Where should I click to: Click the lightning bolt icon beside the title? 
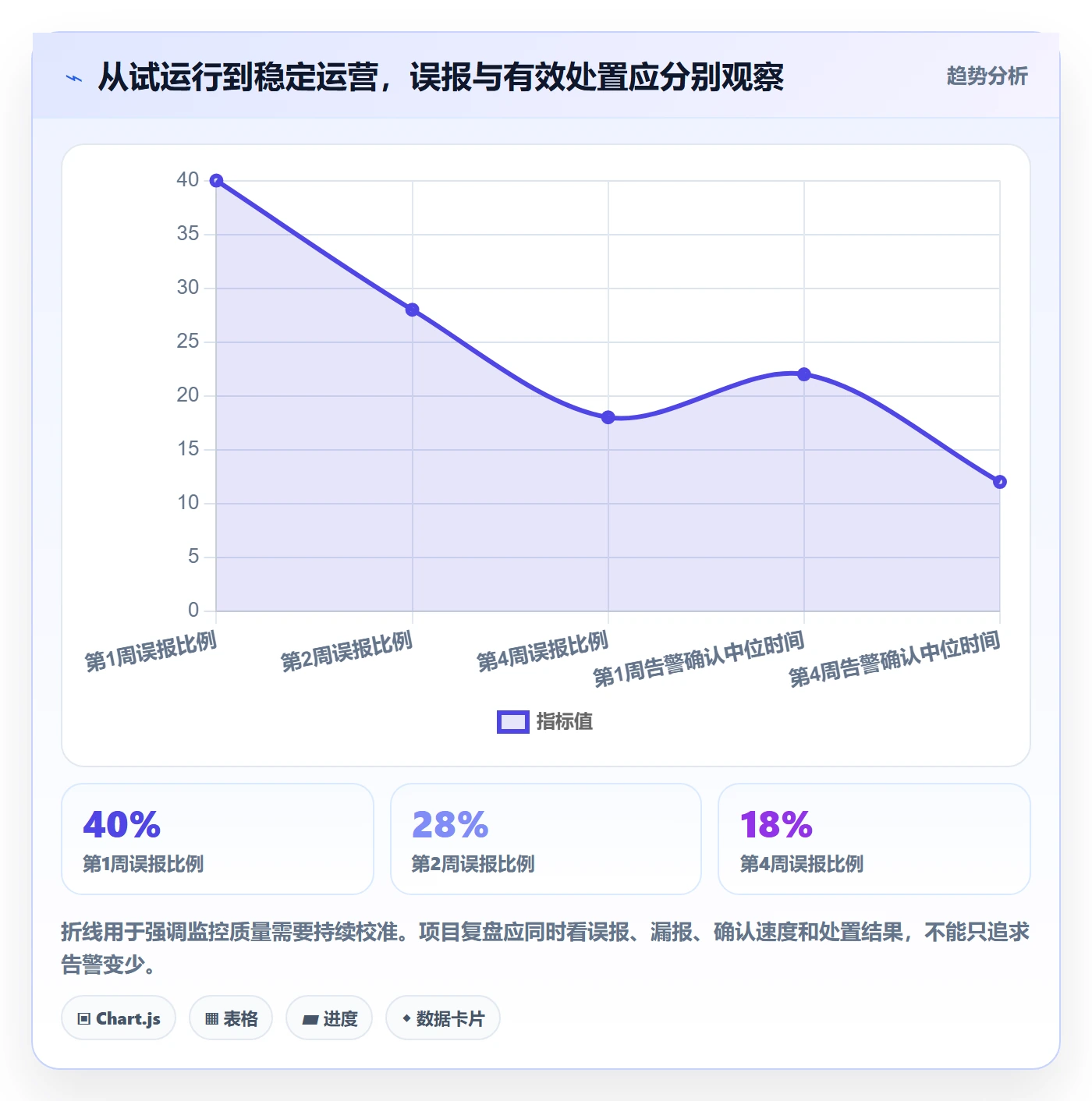(74, 78)
